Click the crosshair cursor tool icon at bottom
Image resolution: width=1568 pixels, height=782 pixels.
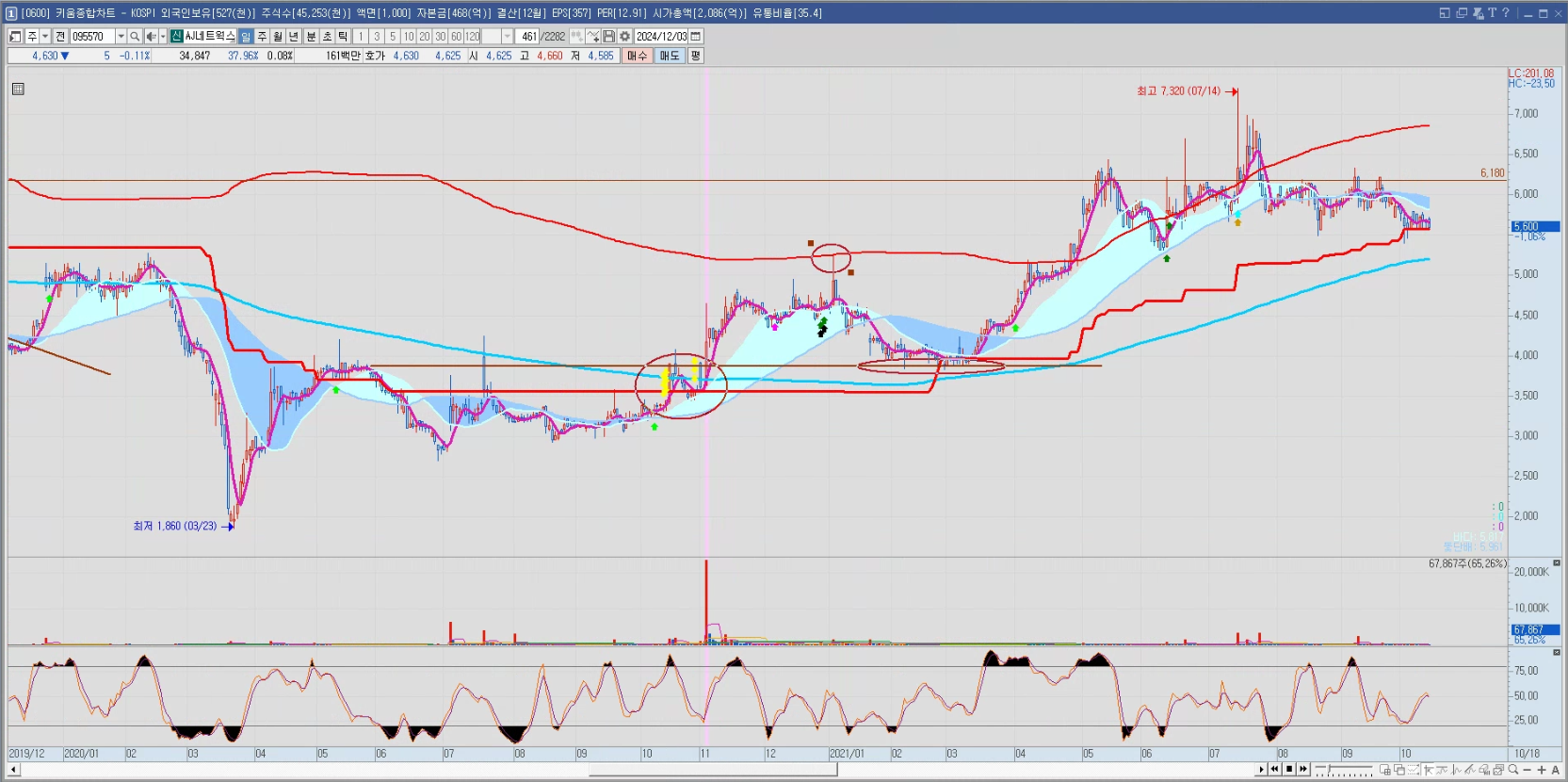click(x=1428, y=770)
